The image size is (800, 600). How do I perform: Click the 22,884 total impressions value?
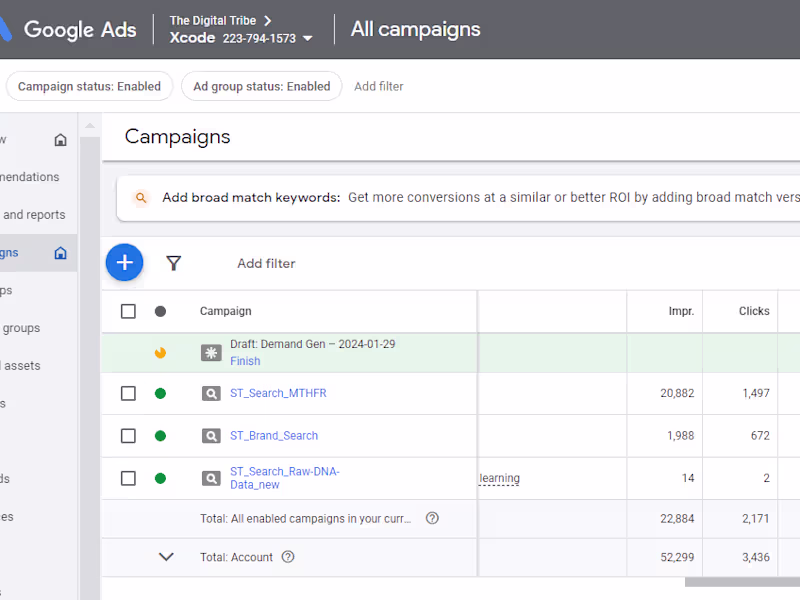click(x=677, y=519)
